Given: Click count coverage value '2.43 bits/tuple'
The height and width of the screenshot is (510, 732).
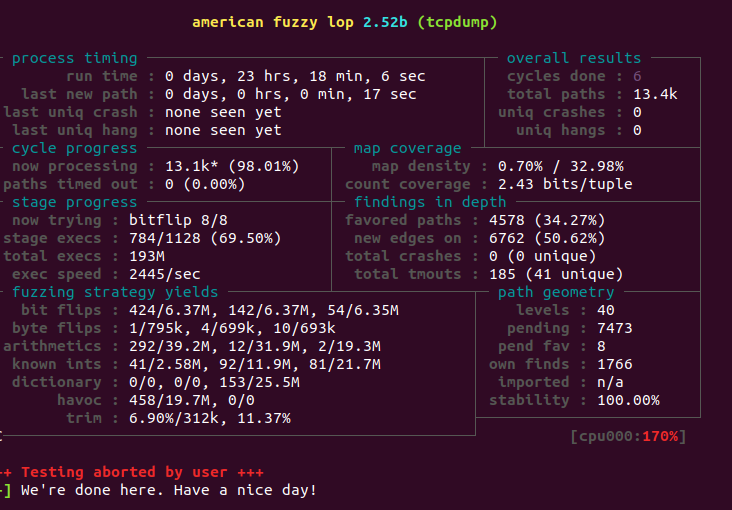Looking at the screenshot, I should coord(565,184).
